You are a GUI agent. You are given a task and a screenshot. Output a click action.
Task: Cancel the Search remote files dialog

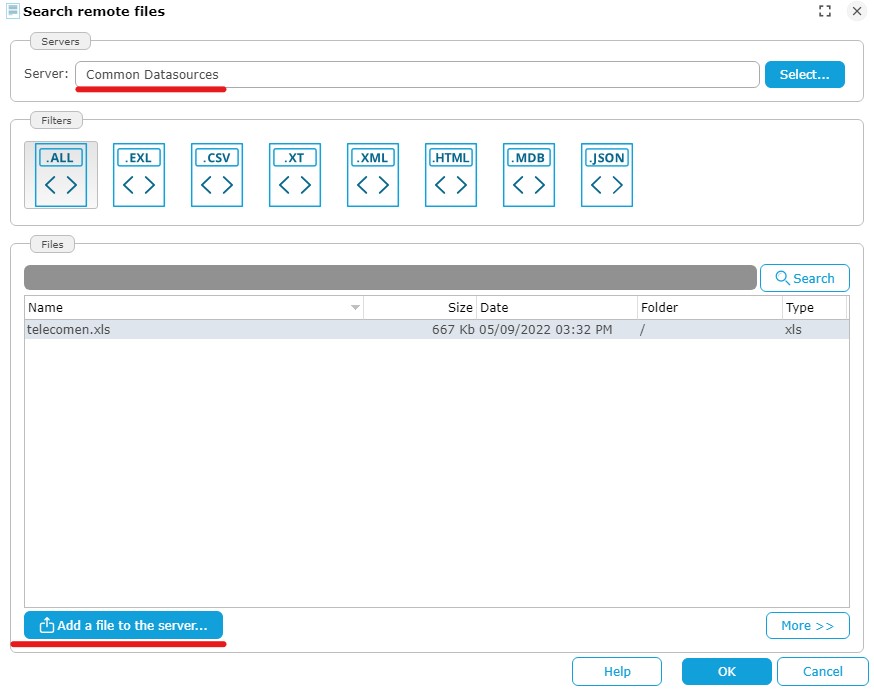pos(822,671)
